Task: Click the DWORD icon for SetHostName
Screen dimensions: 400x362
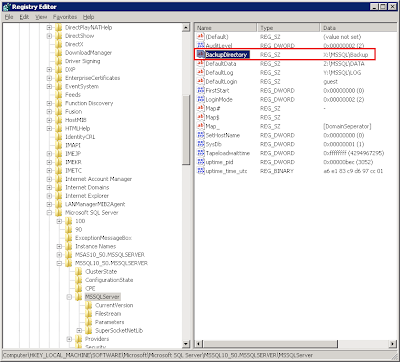Action: tap(201, 135)
